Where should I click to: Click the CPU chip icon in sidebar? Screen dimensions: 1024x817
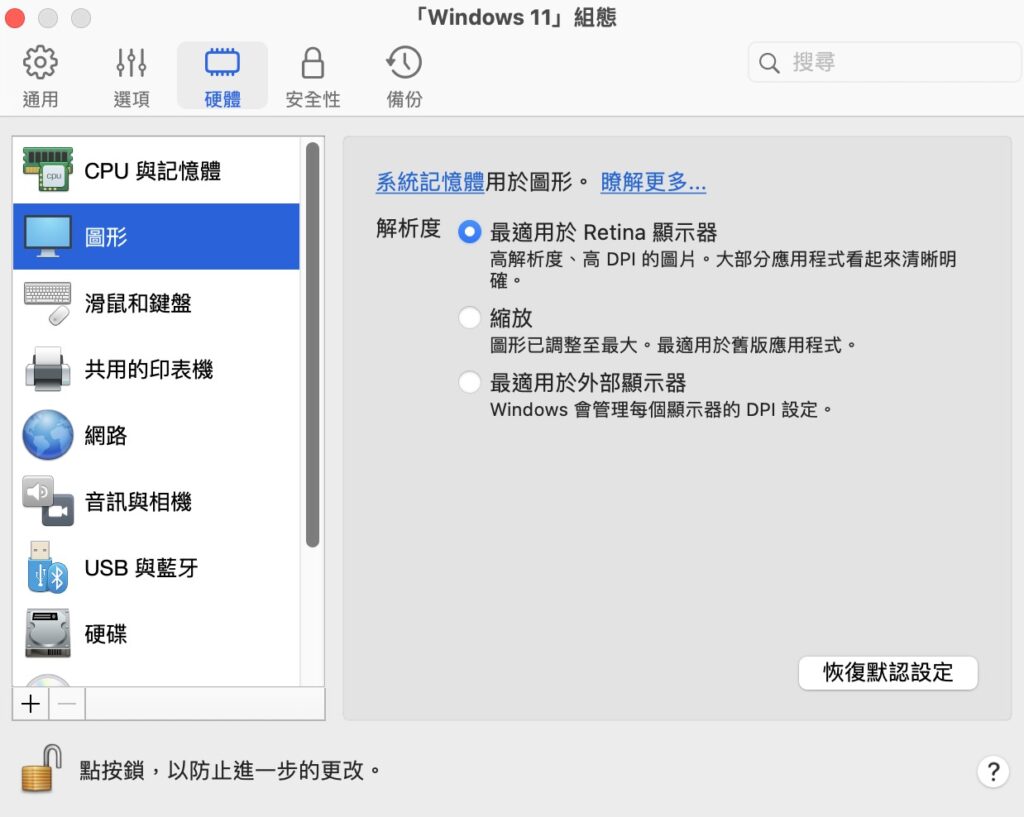(x=48, y=170)
